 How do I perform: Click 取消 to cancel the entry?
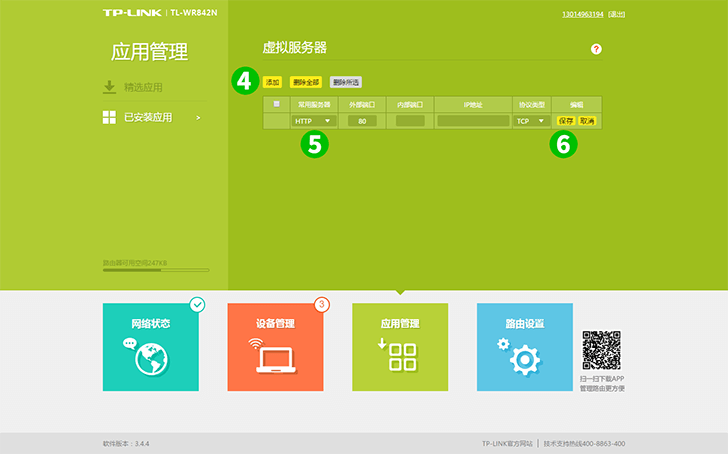(587, 121)
